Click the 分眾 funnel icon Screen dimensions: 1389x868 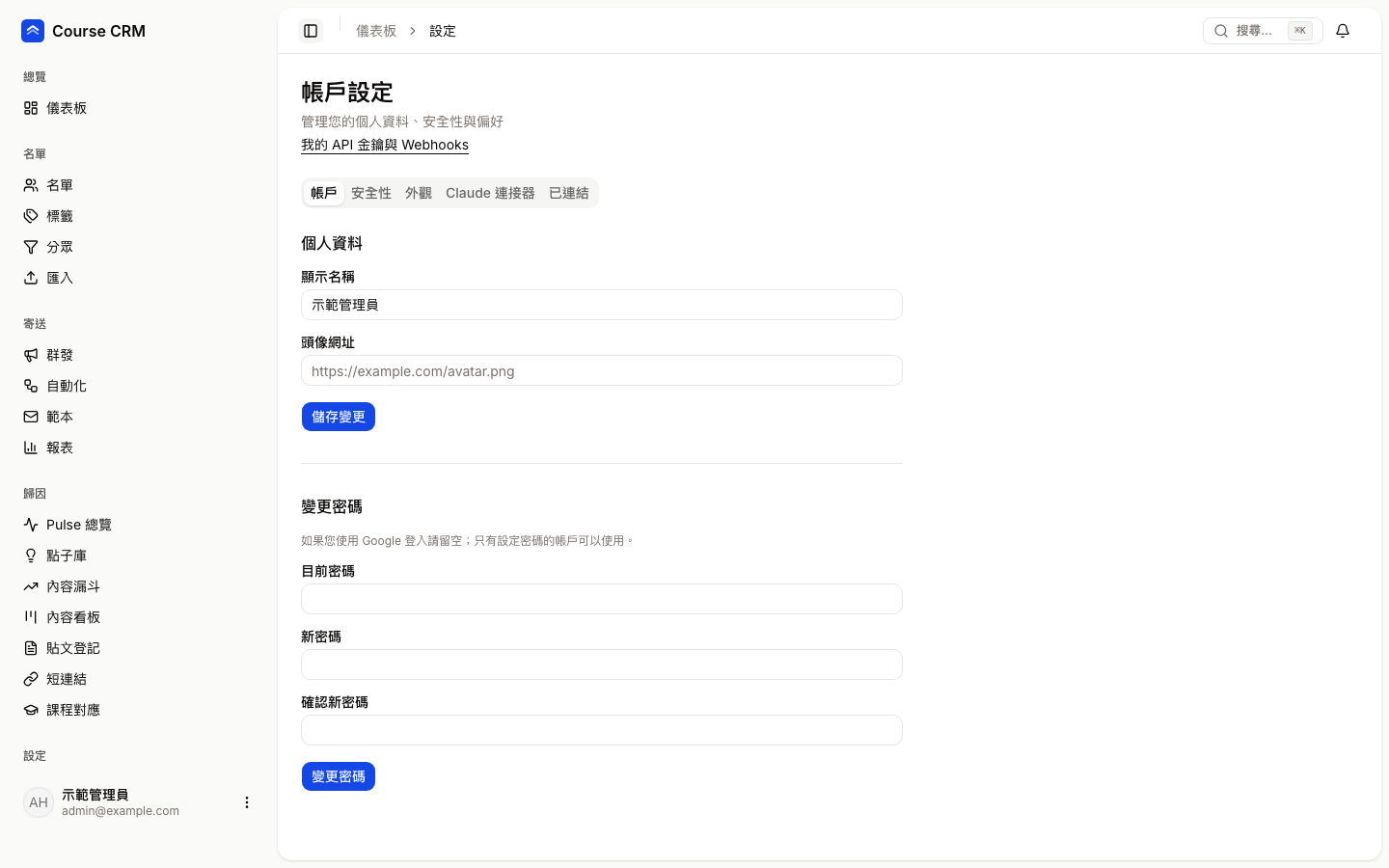click(x=31, y=247)
